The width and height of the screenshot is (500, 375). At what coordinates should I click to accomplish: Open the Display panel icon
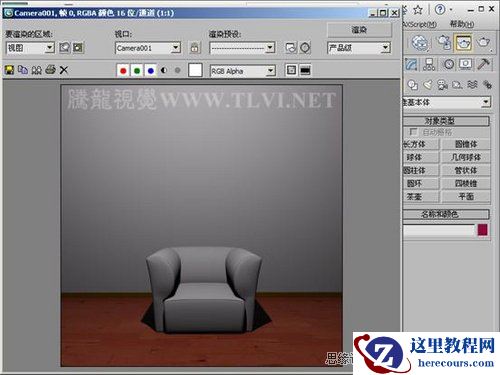[466, 64]
